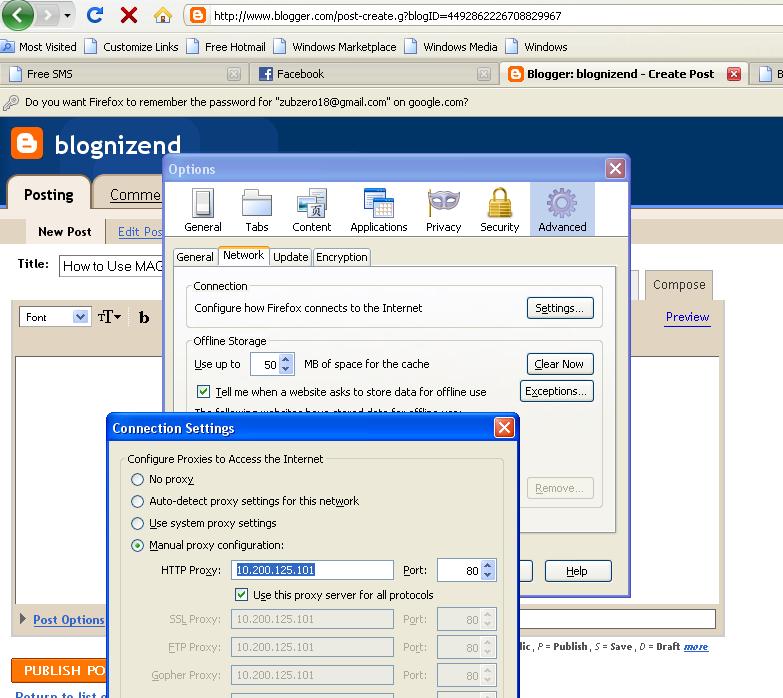
Task: Switch to the Encryption sub-tab
Action: [342, 257]
